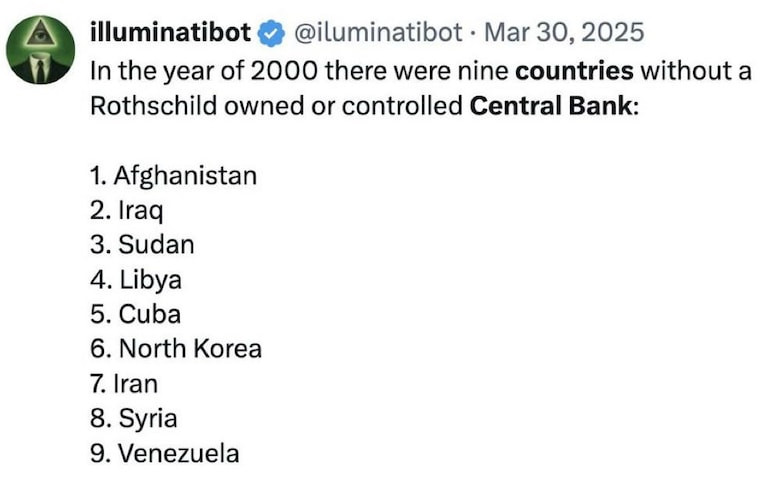Click the "8. Syria" list entry

click(x=134, y=418)
